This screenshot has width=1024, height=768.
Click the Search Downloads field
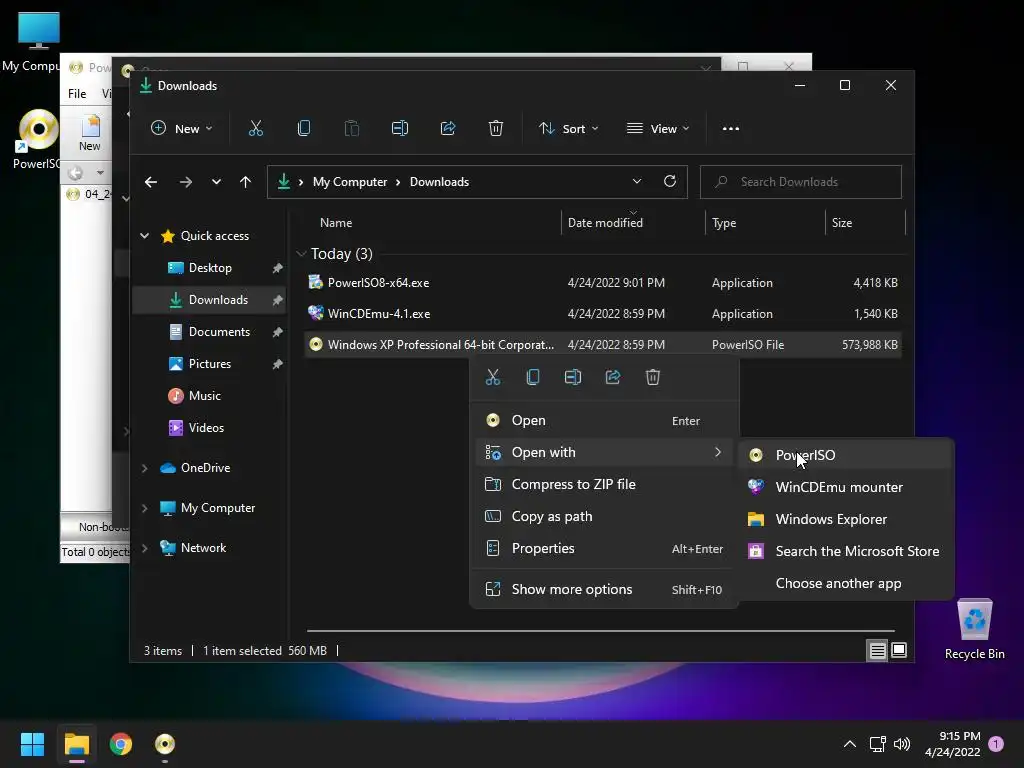(x=801, y=182)
